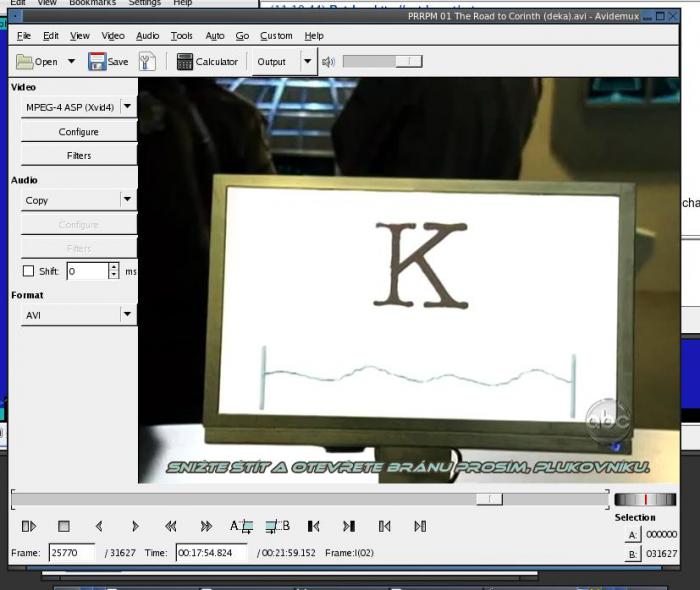Open the Help menu
This screenshot has width=700, height=590.
pyautogui.click(x=314, y=36)
